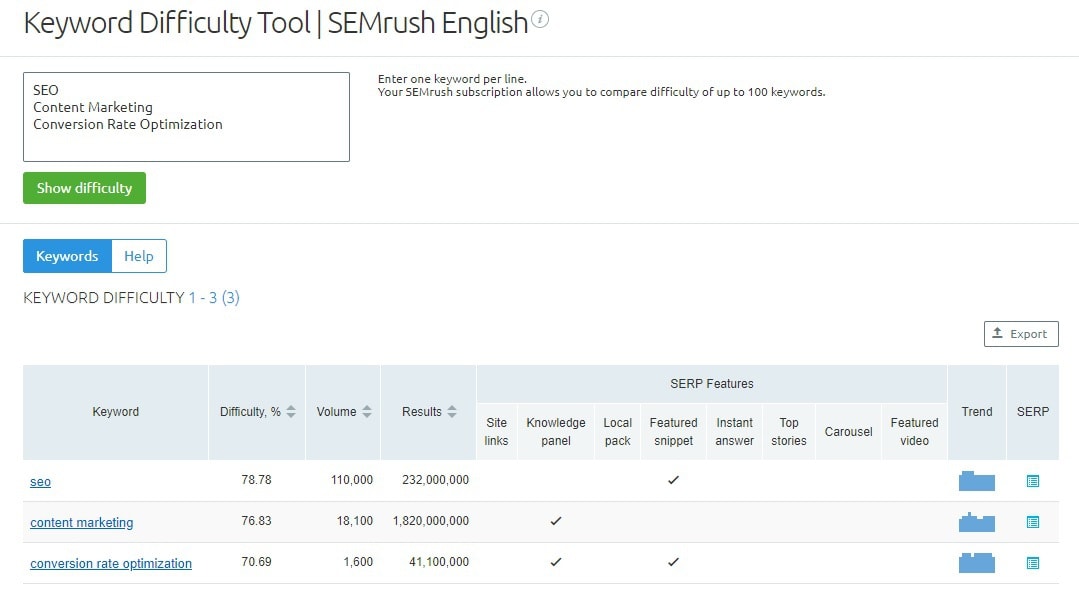Viewport: 1079px width, 591px height.
Task: Click inside the keyword entry text box
Action: (186, 116)
